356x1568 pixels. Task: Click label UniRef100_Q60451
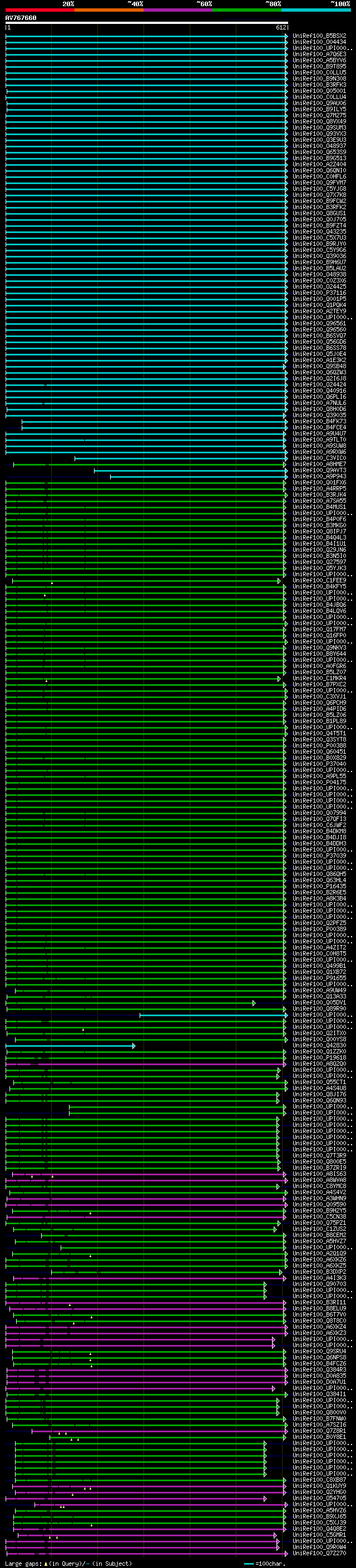click(319, 751)
